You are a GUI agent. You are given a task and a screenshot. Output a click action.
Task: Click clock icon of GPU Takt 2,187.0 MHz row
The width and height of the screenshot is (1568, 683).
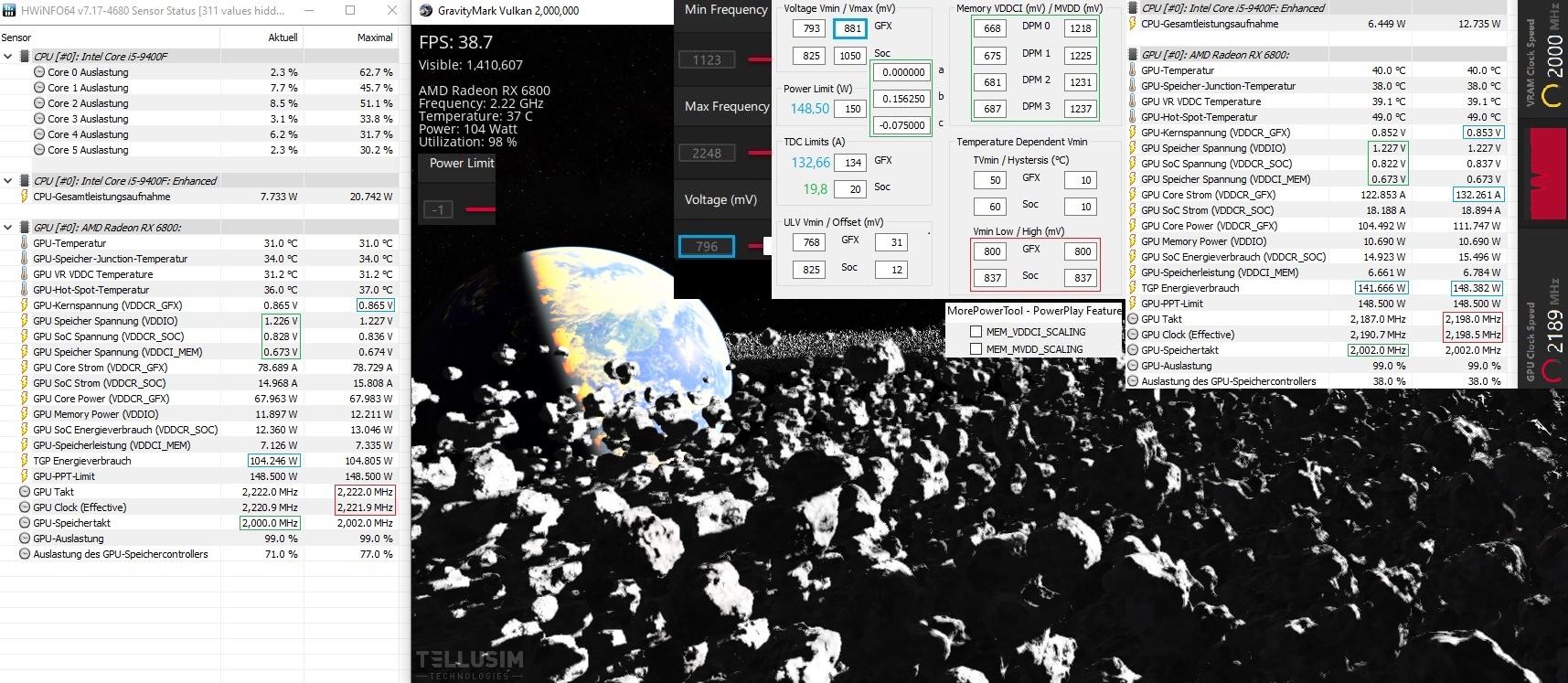[1133, 318]
